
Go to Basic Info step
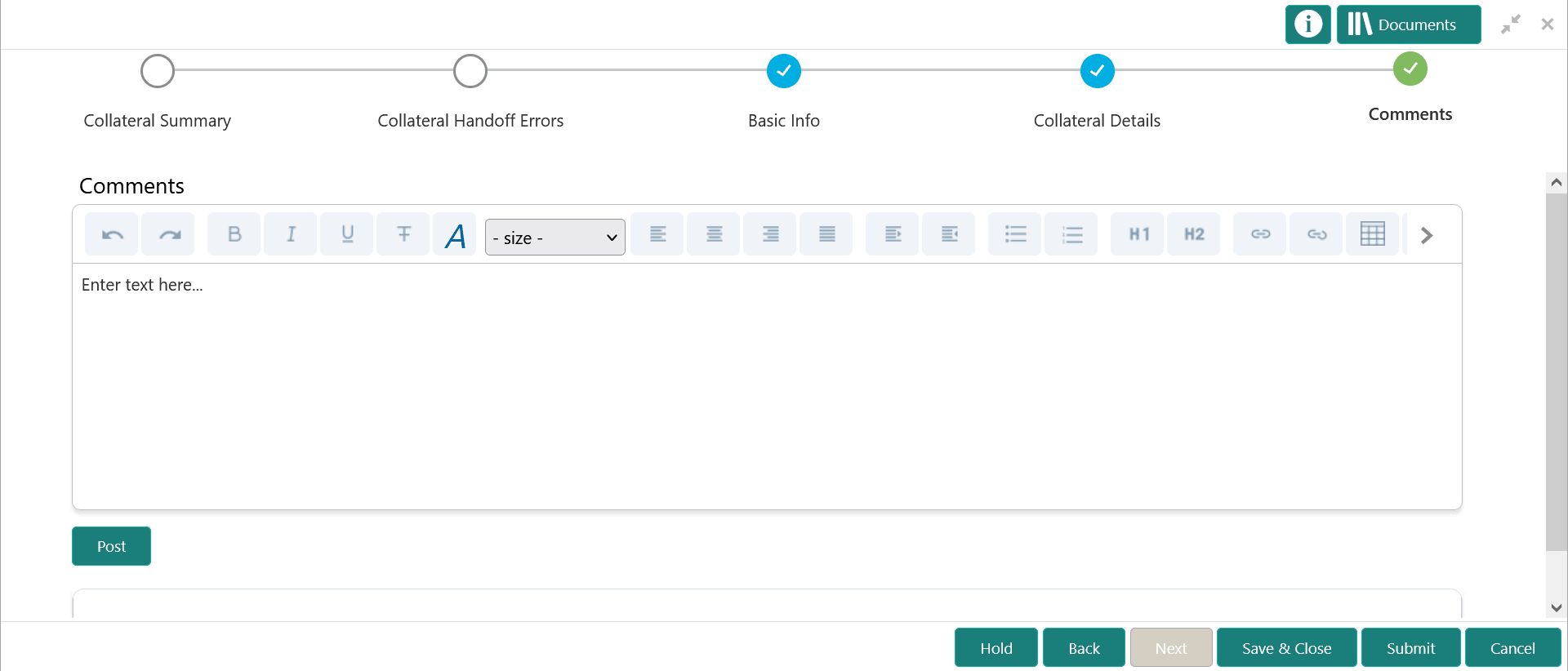click(784, 71)
